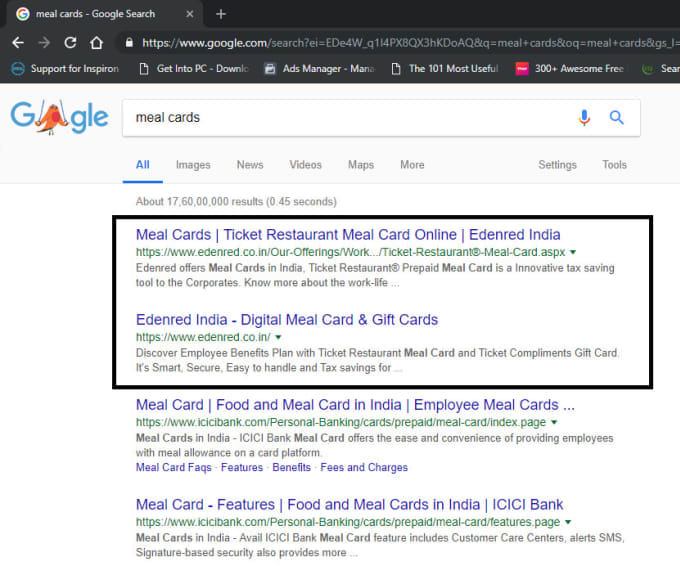Expand dropdown arrow beside meal-card/index.page URL
Viewport: 680px width, 566px height.
tap(554, 422)
